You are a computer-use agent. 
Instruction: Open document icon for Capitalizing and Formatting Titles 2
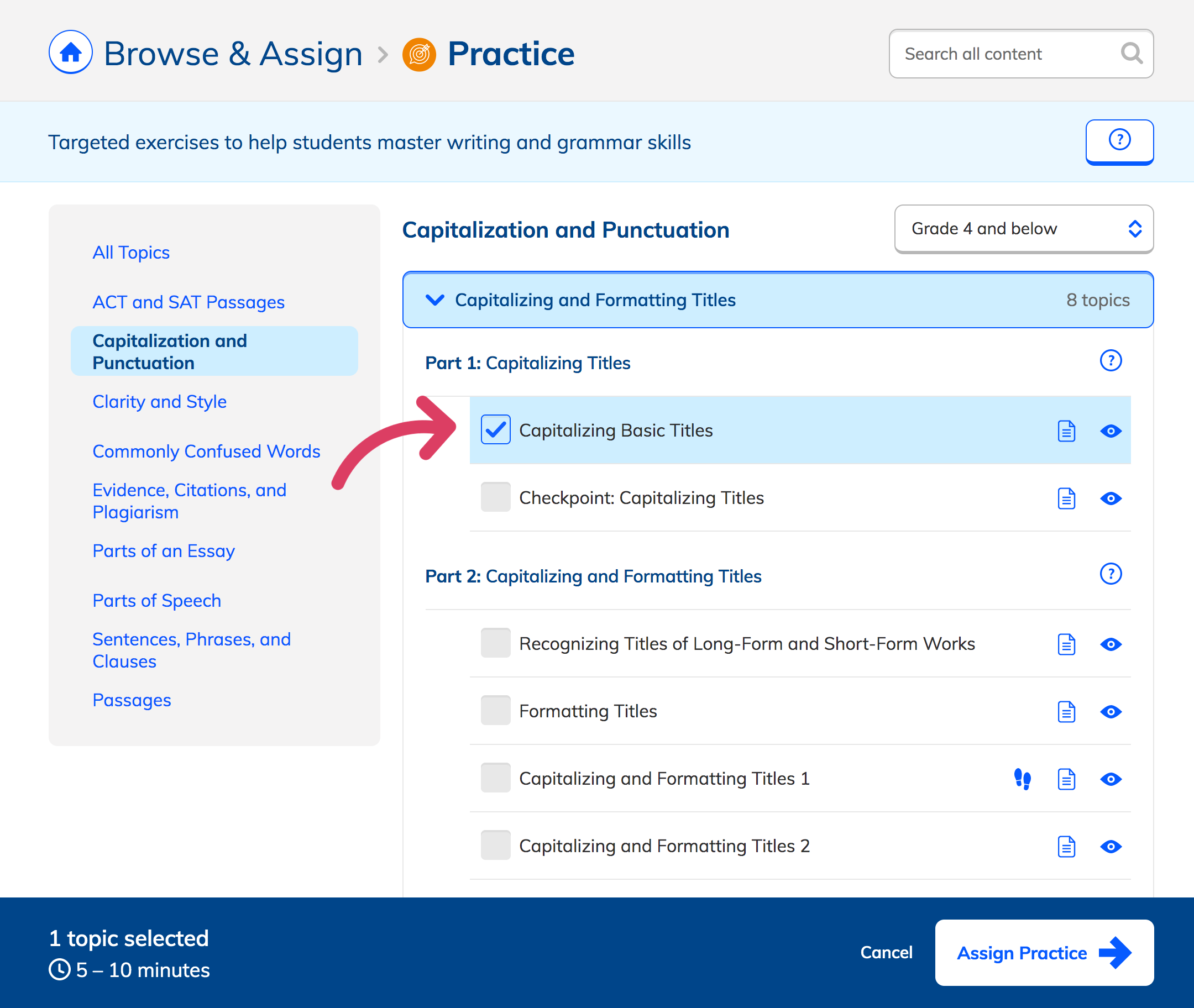[x=1066, y=846]
